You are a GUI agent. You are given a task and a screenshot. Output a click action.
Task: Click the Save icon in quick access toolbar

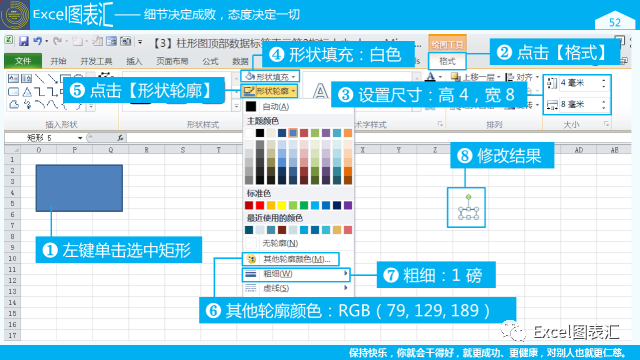tap(23, 41)
